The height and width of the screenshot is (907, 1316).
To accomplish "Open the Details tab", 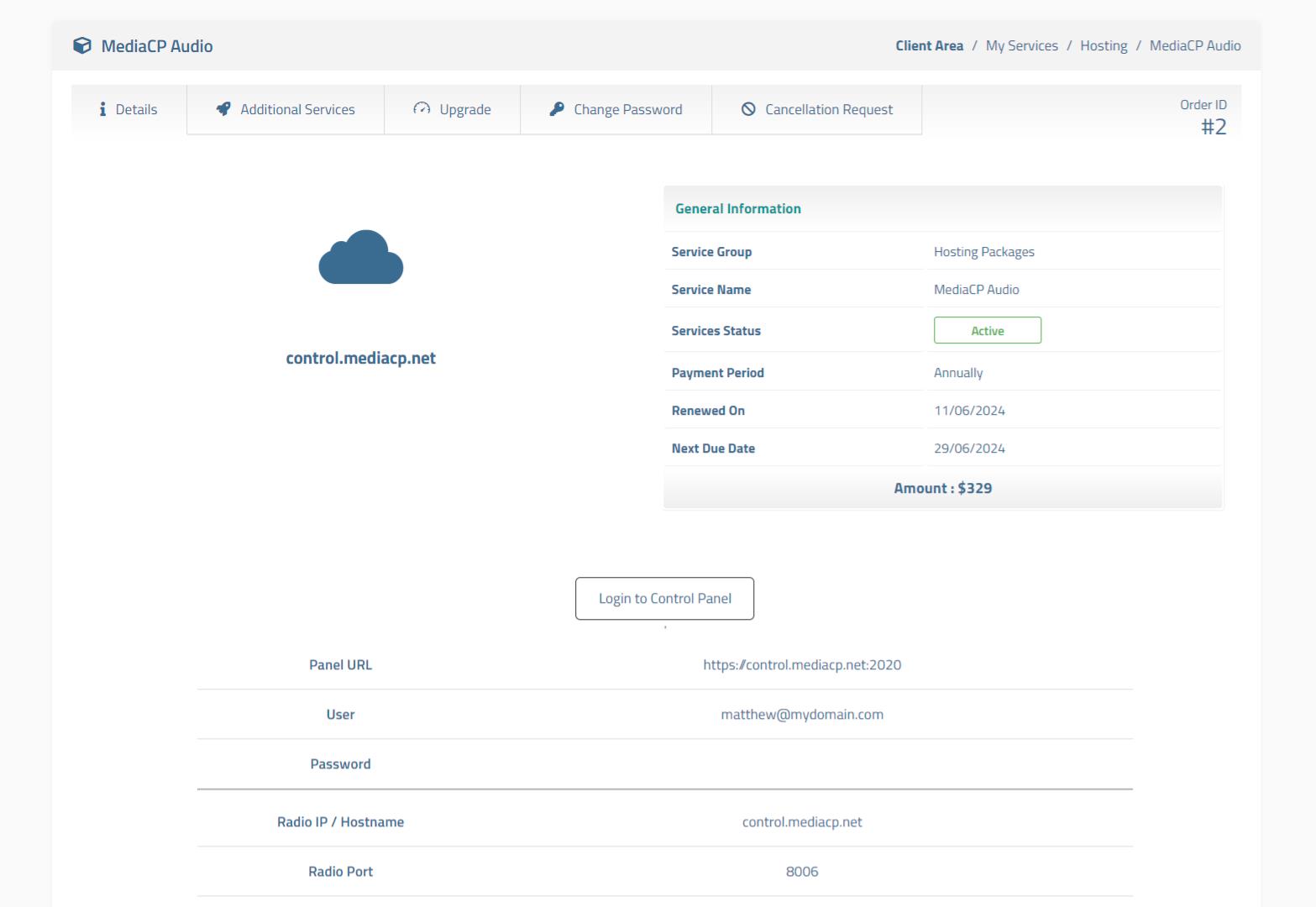I will pos(128,109).
